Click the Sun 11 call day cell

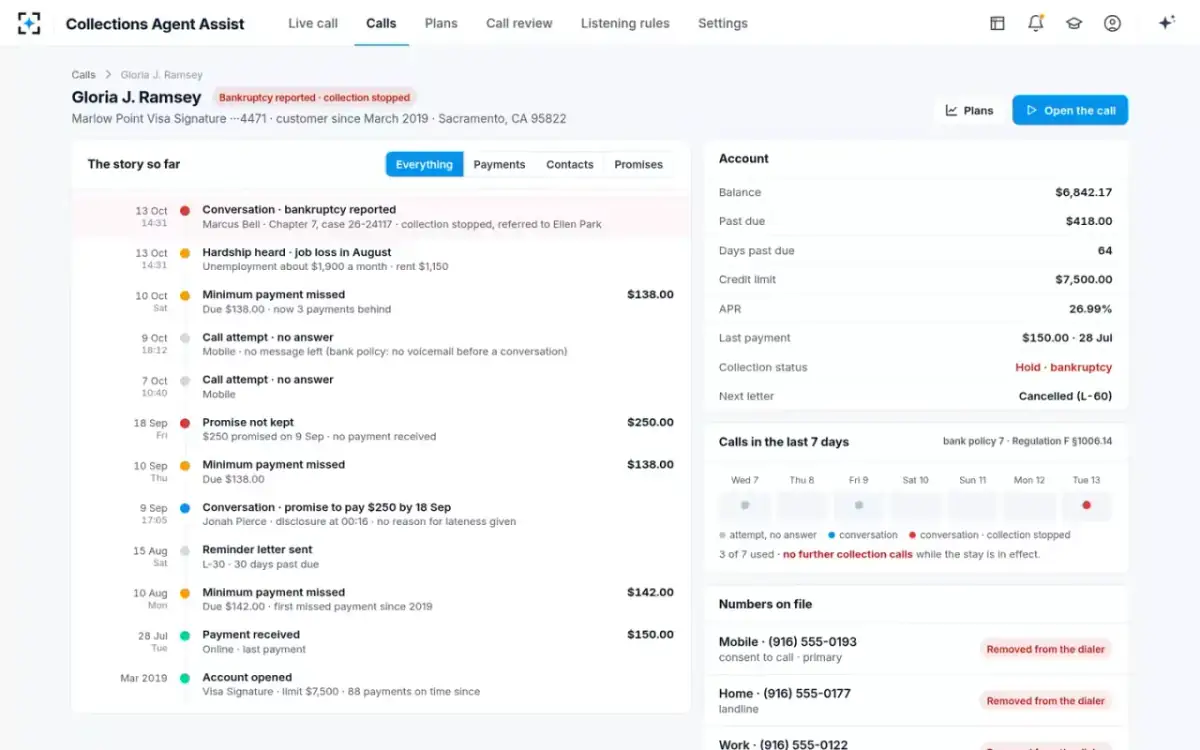pyautogui.click(x=973, y=505)
